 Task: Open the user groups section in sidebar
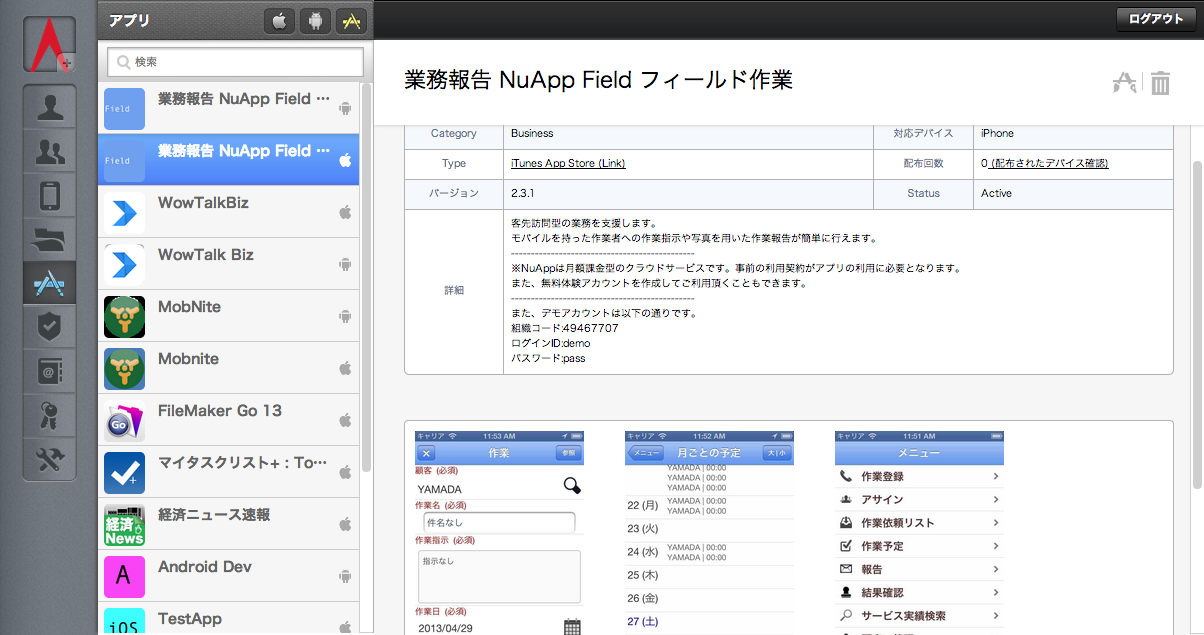click(x=49, y=152)
